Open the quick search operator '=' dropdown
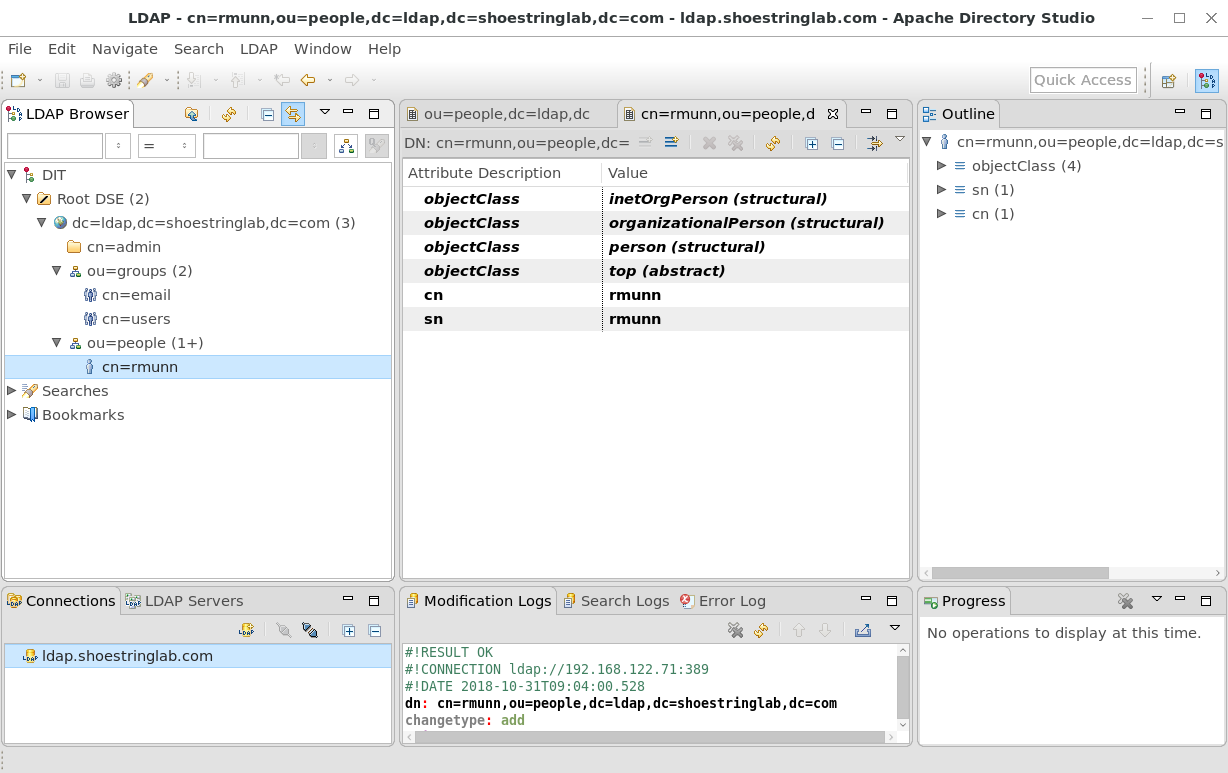 pos(167,146)
